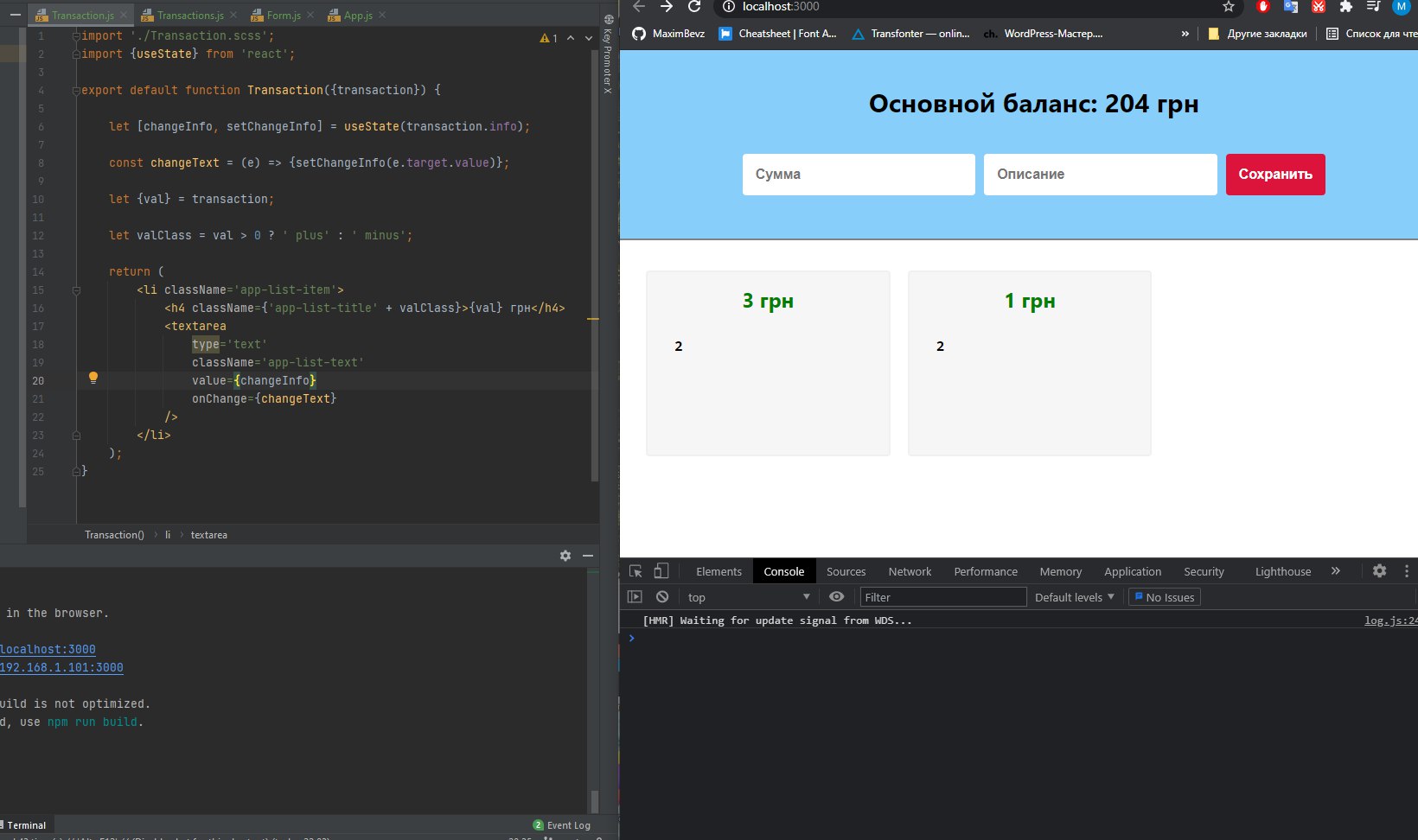Close the Transactions.js tab
Screen dimensions: 1418x840
click(233, 16)
